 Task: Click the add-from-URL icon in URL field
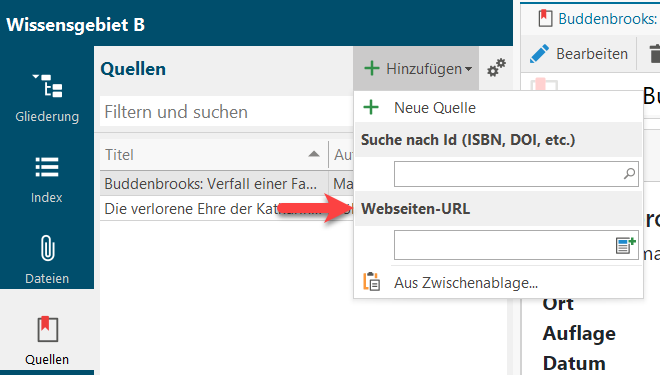tap(625, 245)
